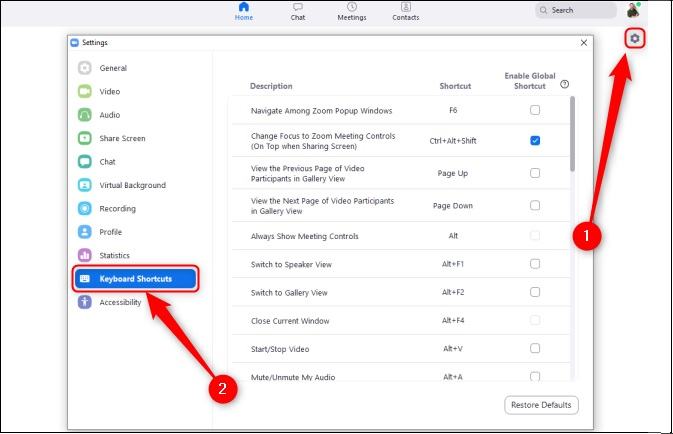The width and height of the screenshot is (673, 434).
Task: Click the magnifier icon in Search box
Action: click(x=543, y=10)
